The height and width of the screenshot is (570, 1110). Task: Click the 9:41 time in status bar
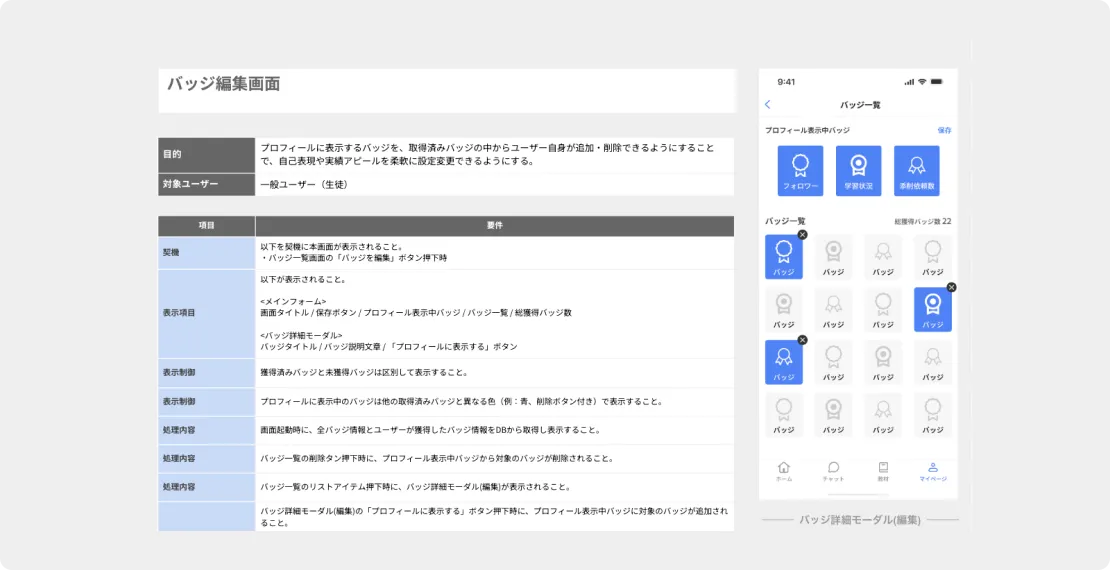786,82
